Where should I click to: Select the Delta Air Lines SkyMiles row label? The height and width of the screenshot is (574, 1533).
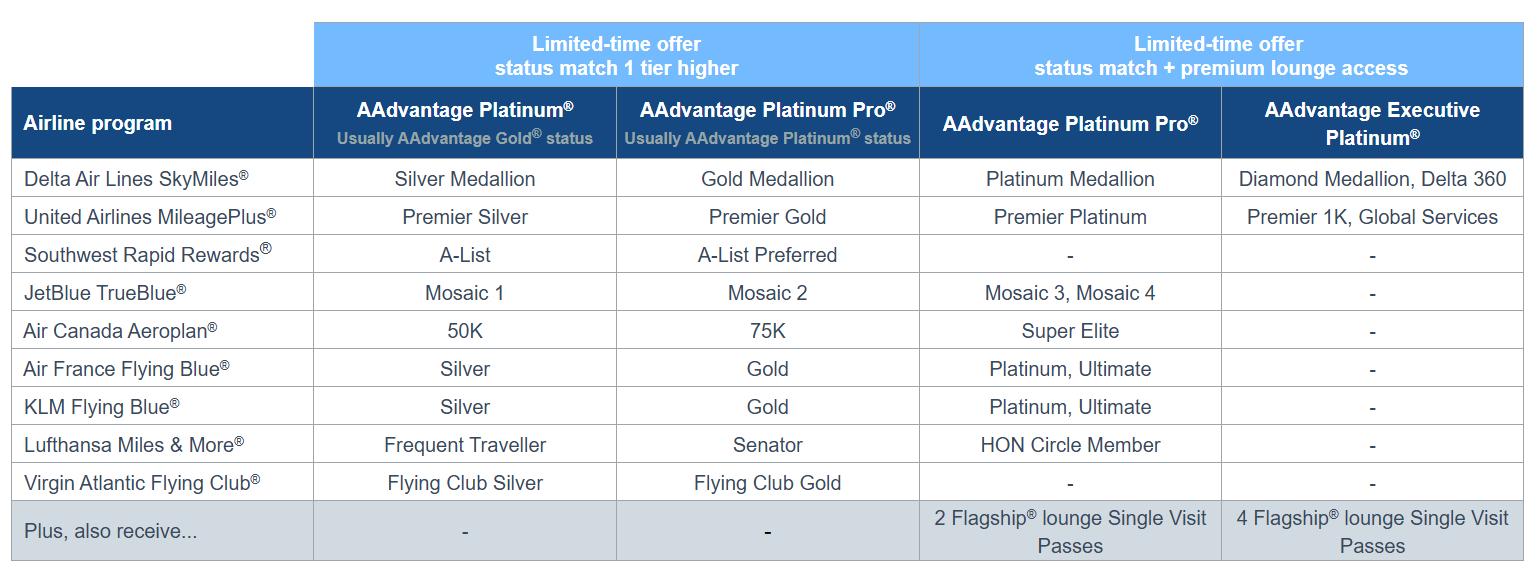[136, 179]
